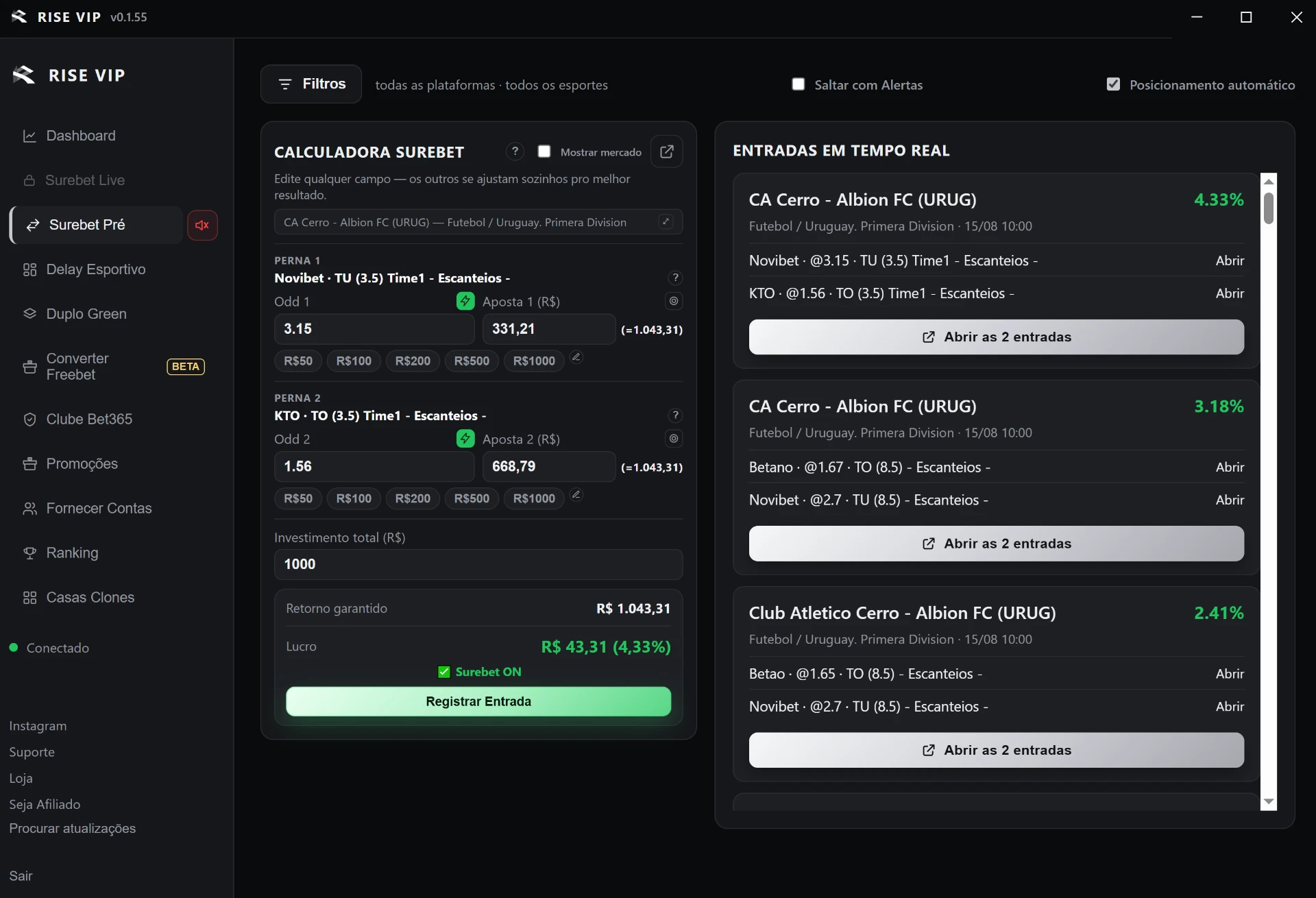The width and height of the screenshot is (1316, 898).
Task: Click the Fornecer Contas people icon
Action: 29,509
